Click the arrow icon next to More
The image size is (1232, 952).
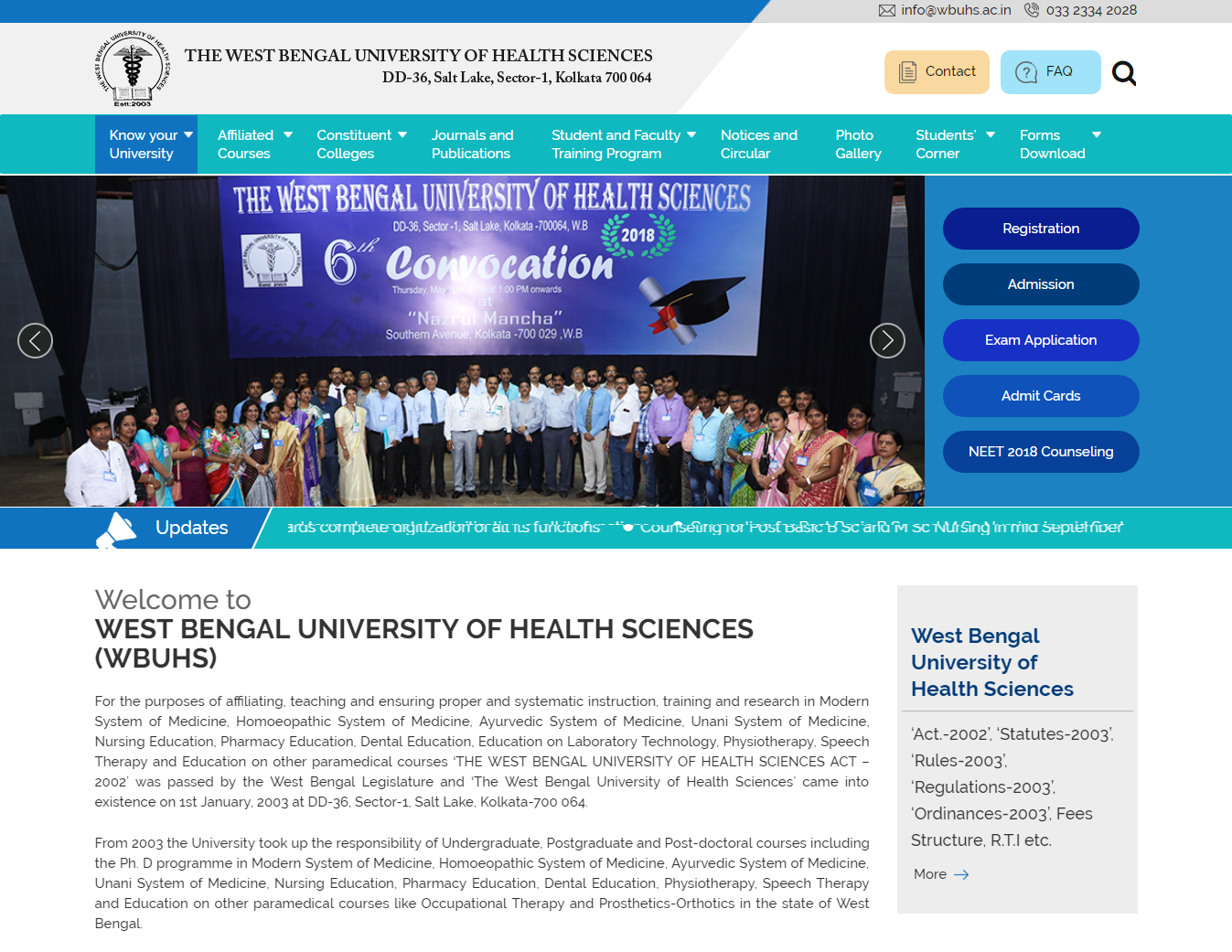[961, 875]
